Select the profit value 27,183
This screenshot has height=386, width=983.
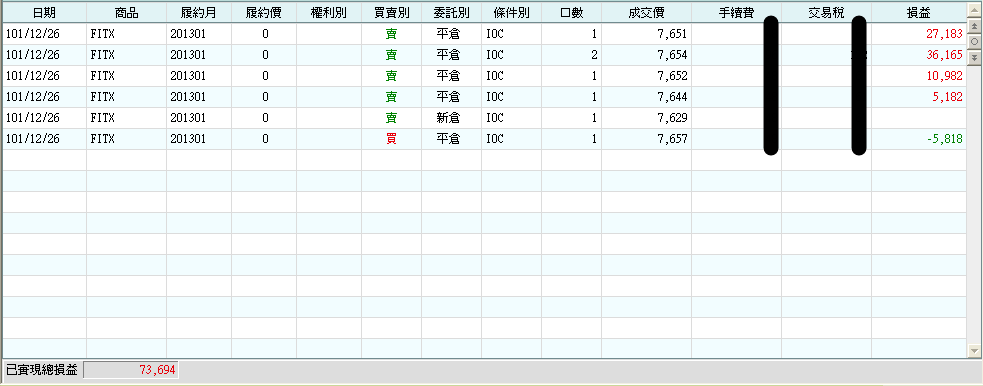[x=944, y=34]
